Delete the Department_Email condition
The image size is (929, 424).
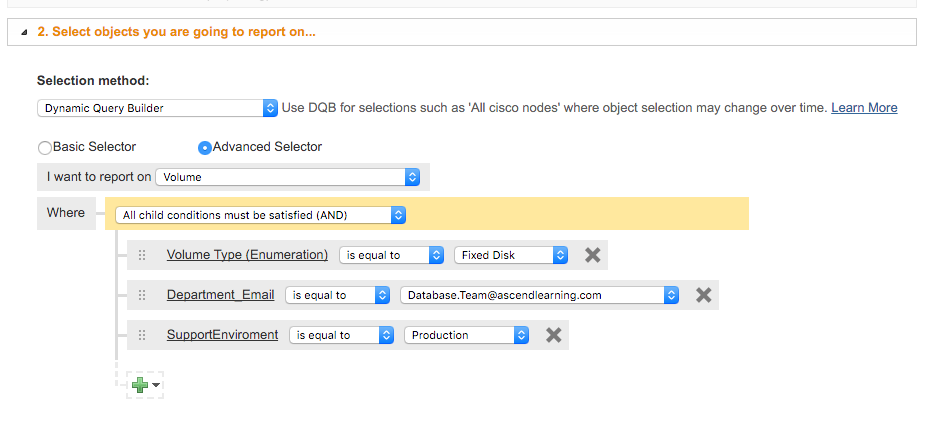703,295
